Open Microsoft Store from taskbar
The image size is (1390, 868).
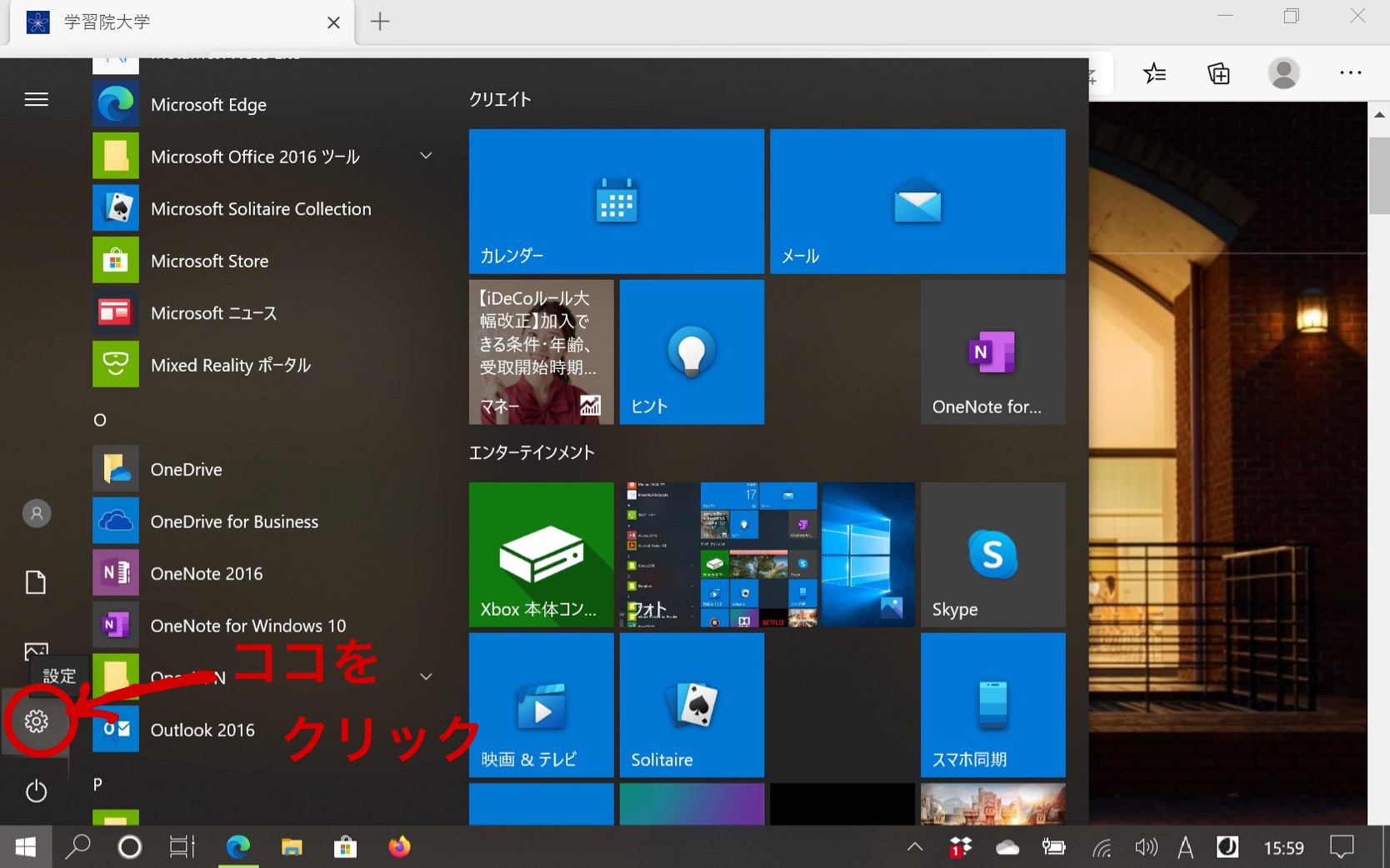pyautogui.click(x=345, y=847)
